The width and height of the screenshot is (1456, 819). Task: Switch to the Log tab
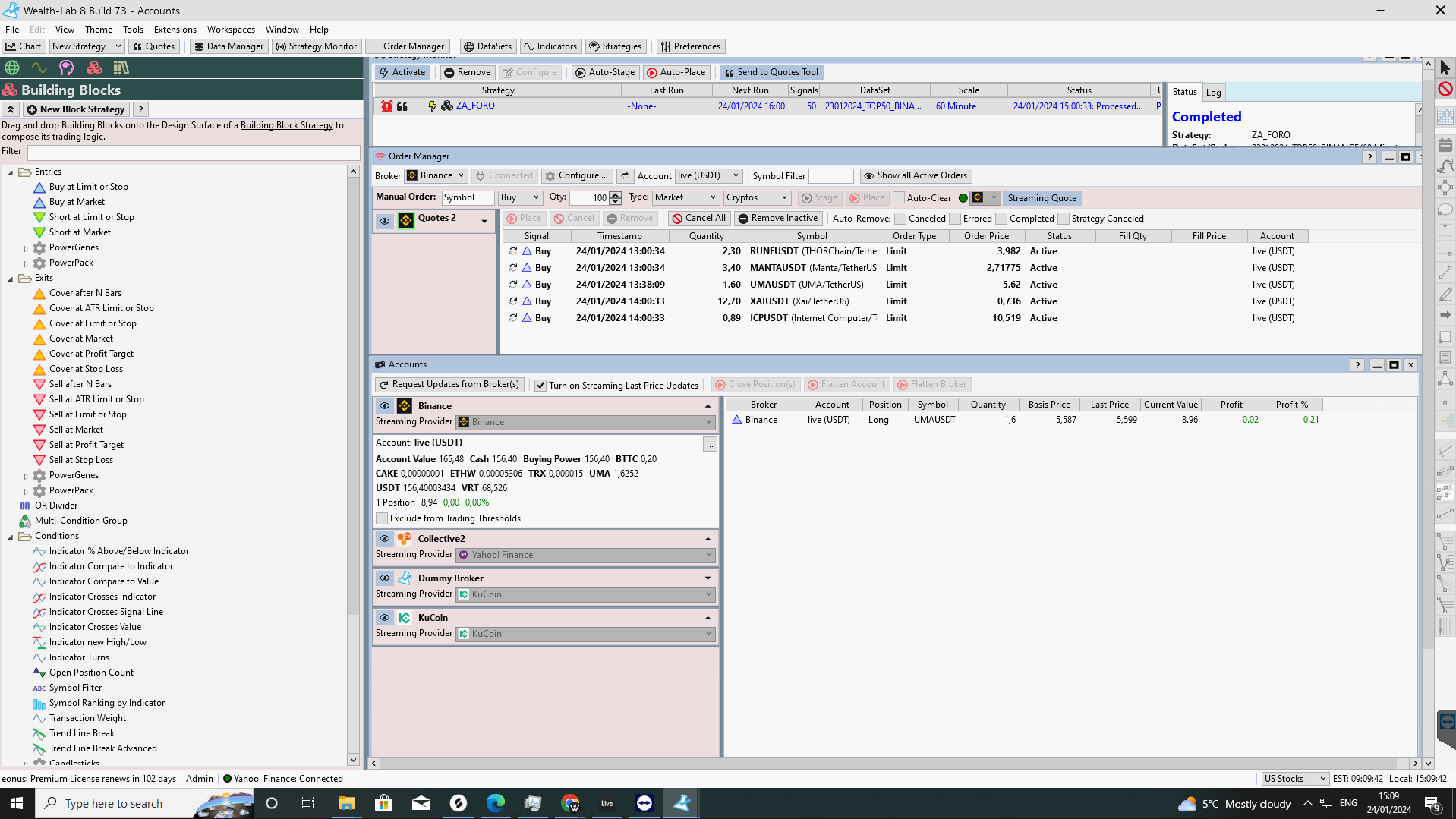(1213, 93)
